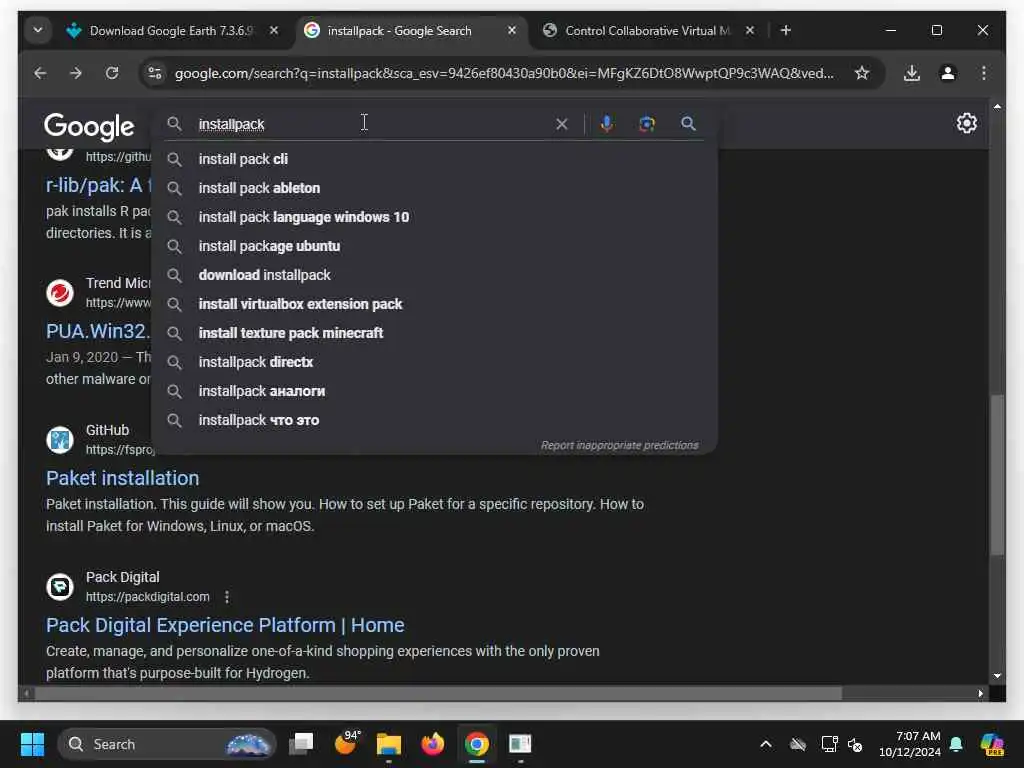1024x768 pixels.
Task: Submit search with the magnifier button
Action: [688, 123]
